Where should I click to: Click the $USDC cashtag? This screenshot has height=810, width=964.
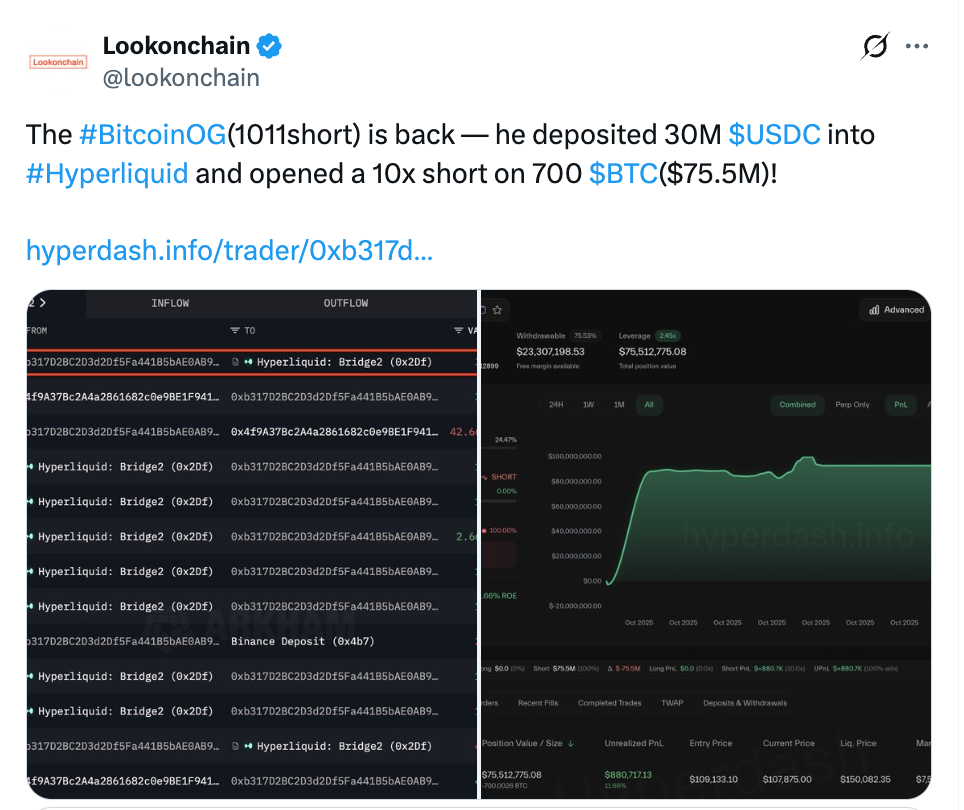point(775,134)
